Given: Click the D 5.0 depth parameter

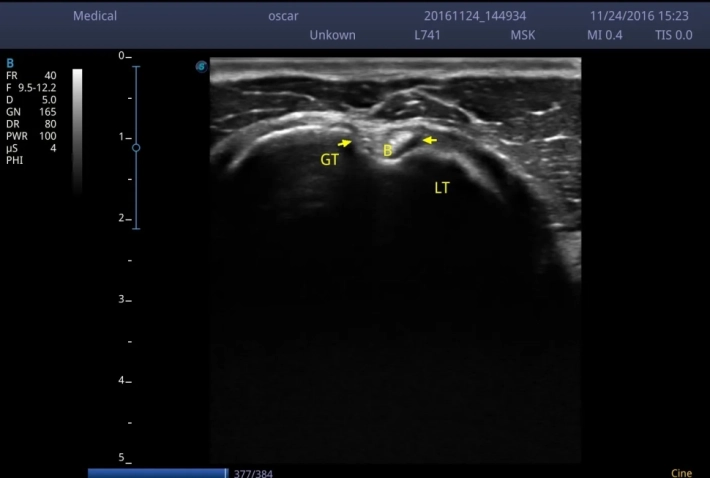Looking at the screenshot, I should tap(30, 99).
